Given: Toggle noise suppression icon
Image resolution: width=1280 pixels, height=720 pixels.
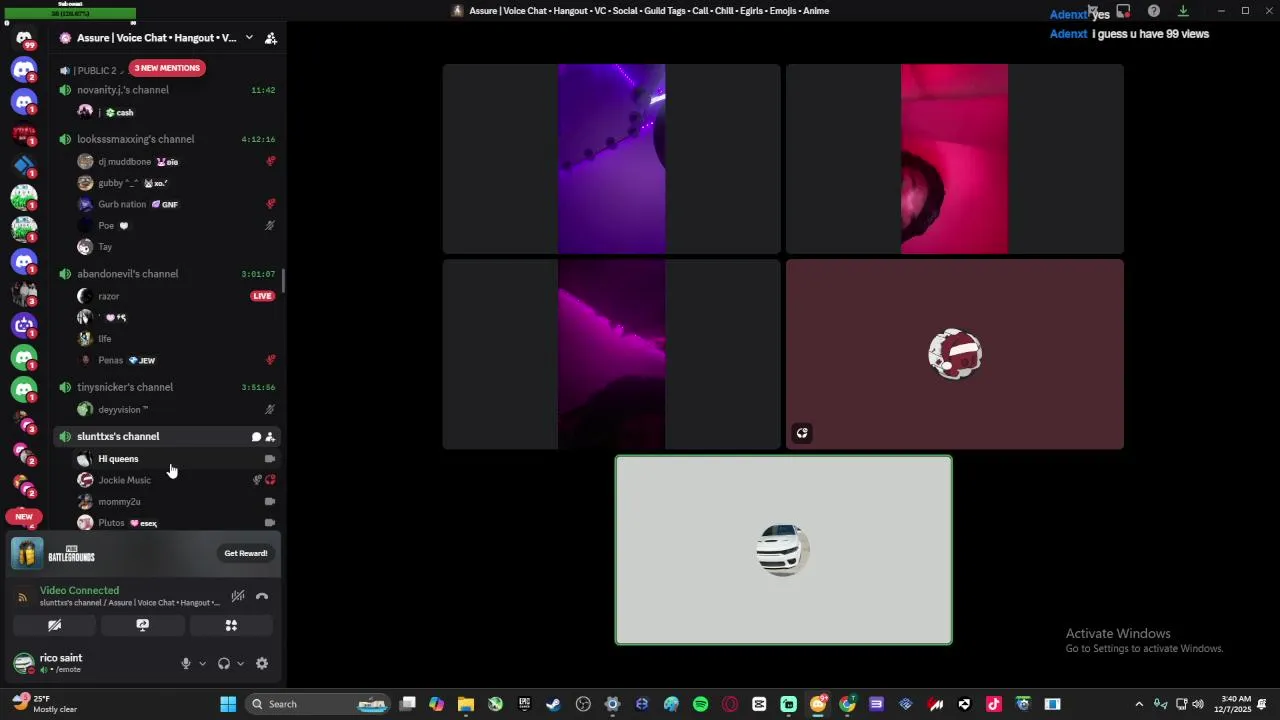Looking at the screenshot, I should click(238, 596).
